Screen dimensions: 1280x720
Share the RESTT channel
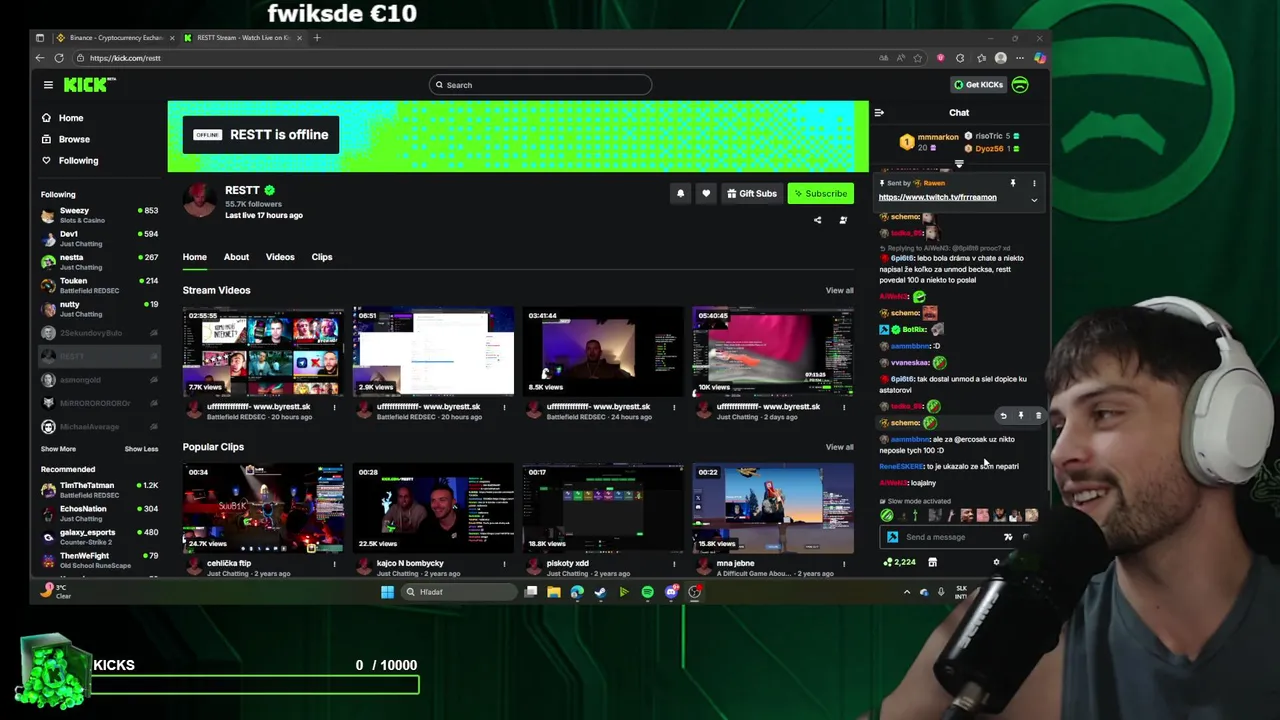point(817,220)
